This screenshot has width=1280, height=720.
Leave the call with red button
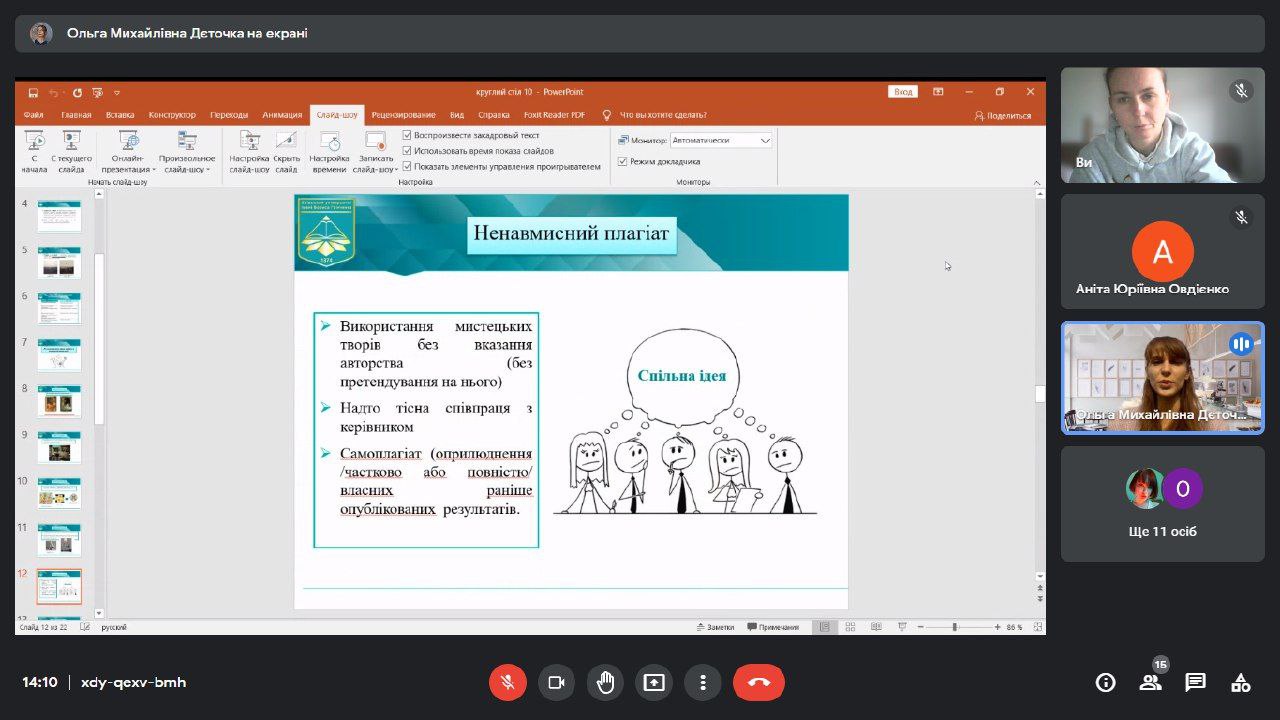758,682
